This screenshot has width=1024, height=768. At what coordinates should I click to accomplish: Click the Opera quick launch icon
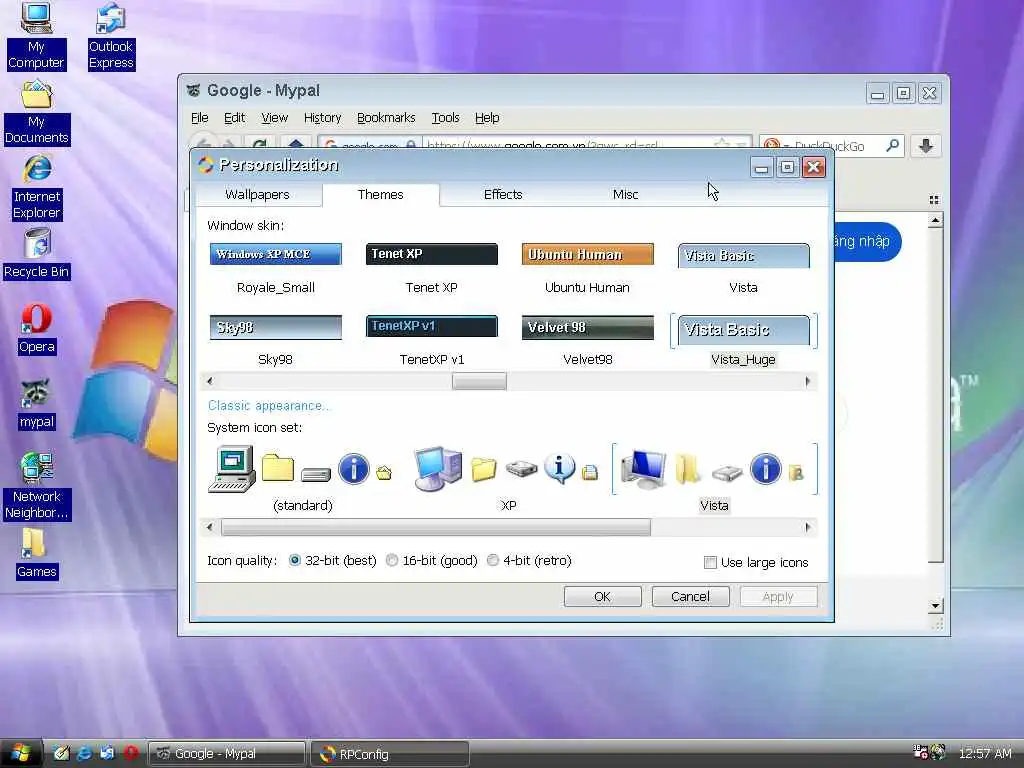131,753
